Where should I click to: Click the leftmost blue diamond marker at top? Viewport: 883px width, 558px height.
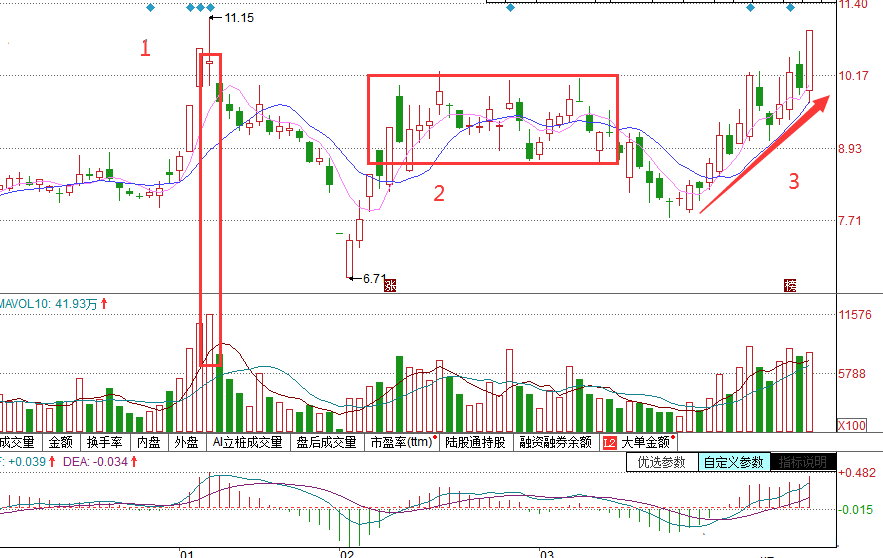150,8
